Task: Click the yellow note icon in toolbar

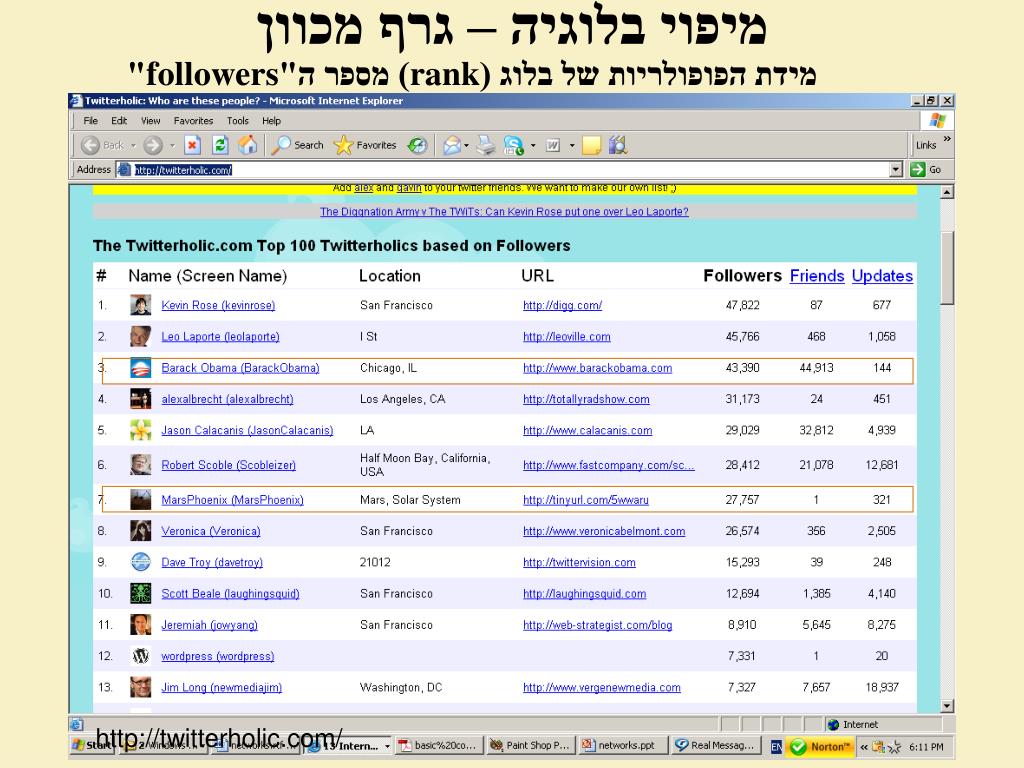Action: pyautogui.click(x=591, y=145)
